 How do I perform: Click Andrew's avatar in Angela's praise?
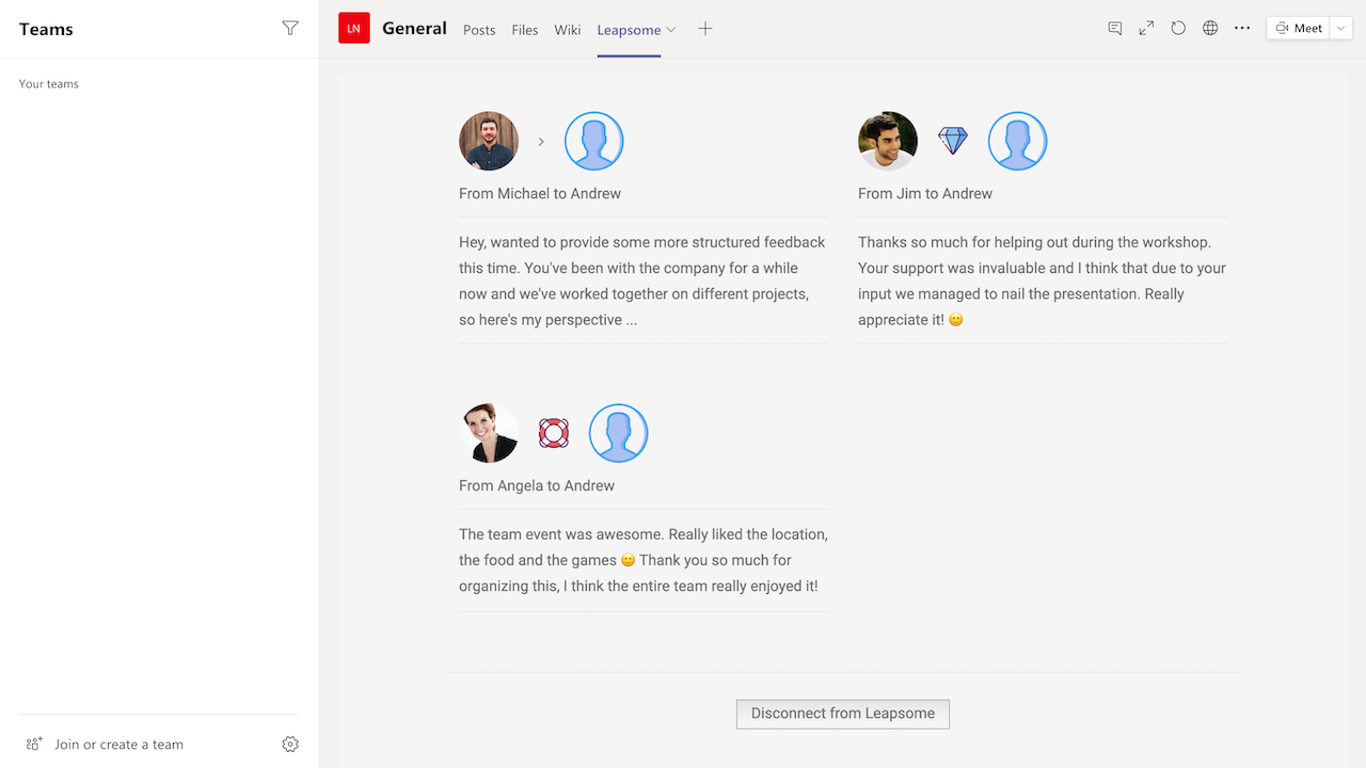pos(618,433)
